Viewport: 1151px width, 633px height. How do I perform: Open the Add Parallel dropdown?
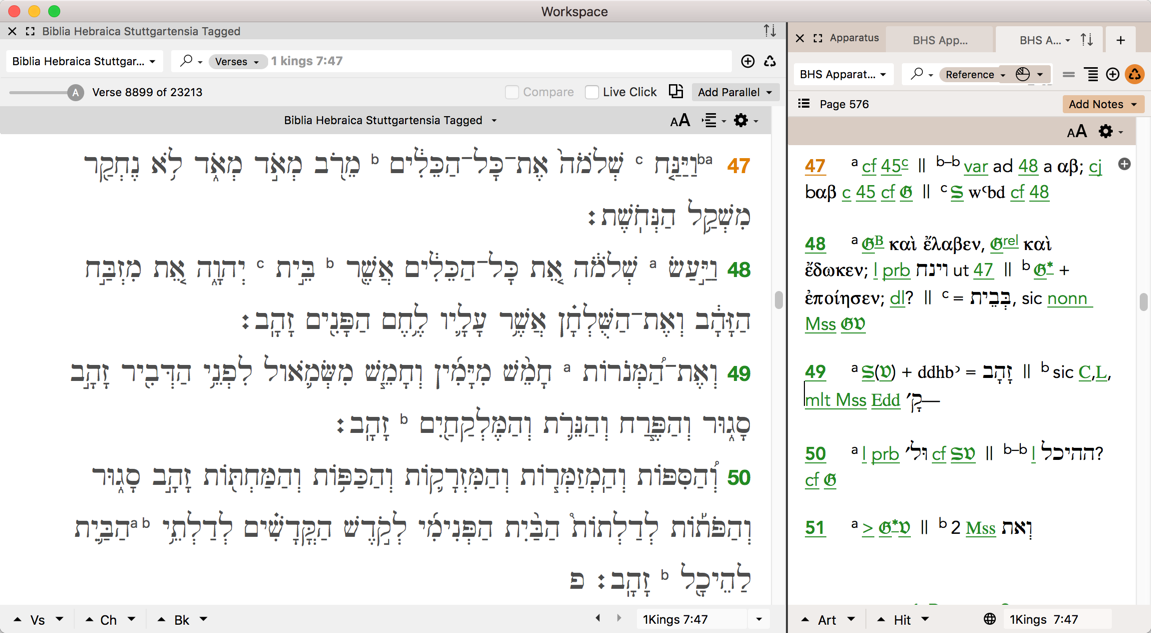pos(736,92)
